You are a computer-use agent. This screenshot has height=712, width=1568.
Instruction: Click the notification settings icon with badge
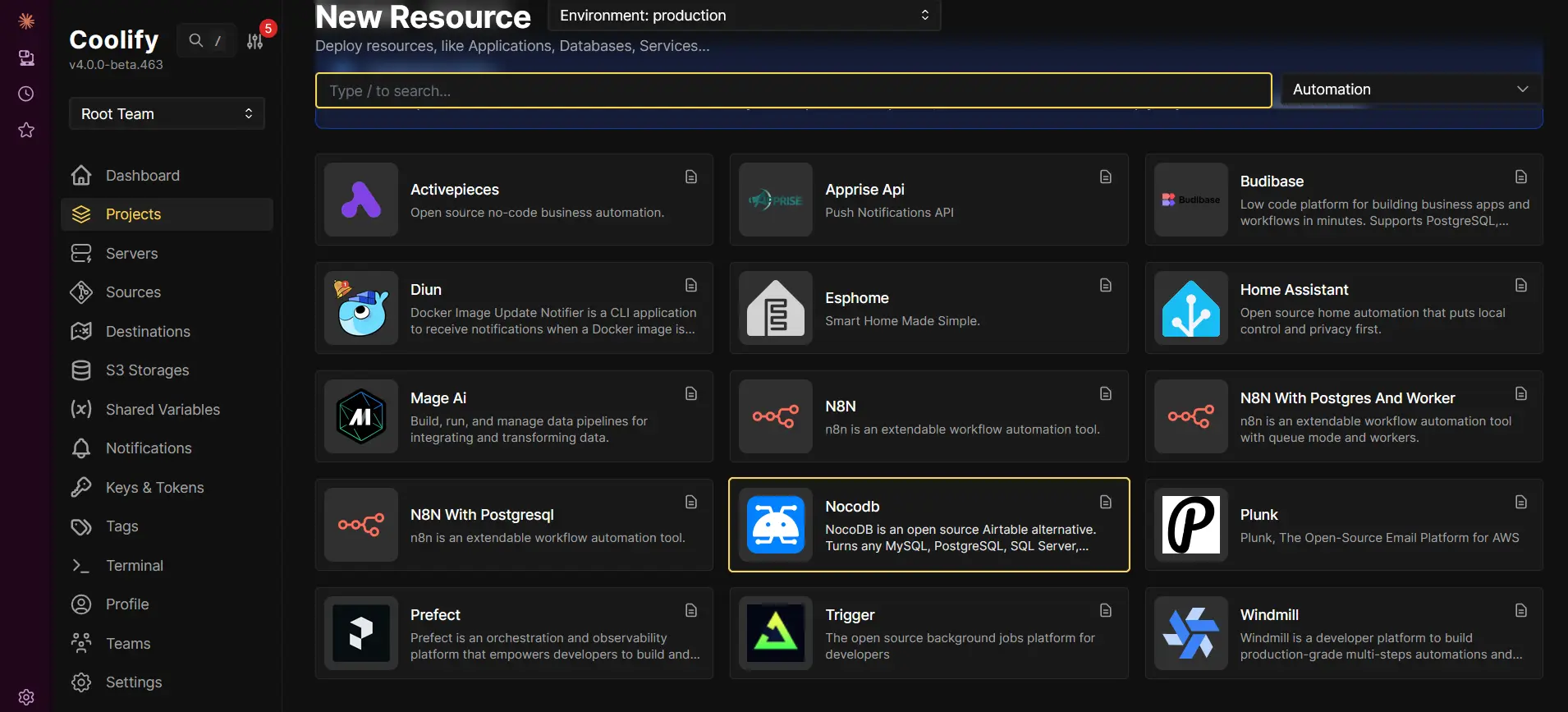[x=255, y=41]
